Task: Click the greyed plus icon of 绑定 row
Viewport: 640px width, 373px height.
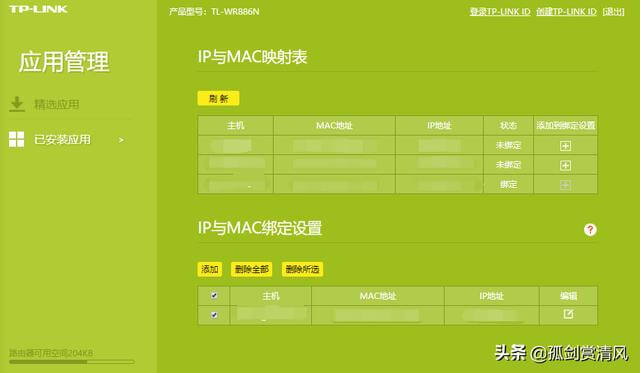Action: [565, 185]
